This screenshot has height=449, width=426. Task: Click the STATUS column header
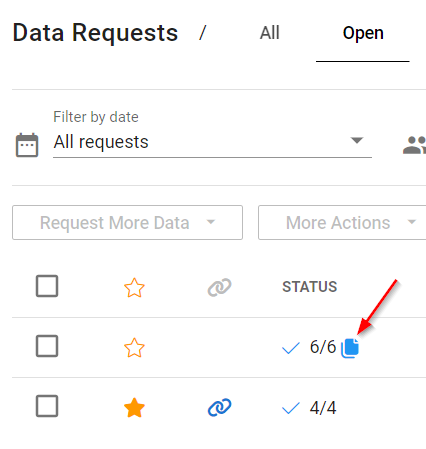310,287
